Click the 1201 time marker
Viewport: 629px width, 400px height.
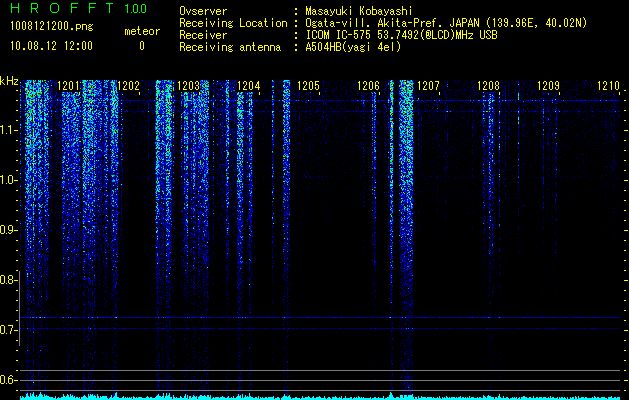click(69, 86)
